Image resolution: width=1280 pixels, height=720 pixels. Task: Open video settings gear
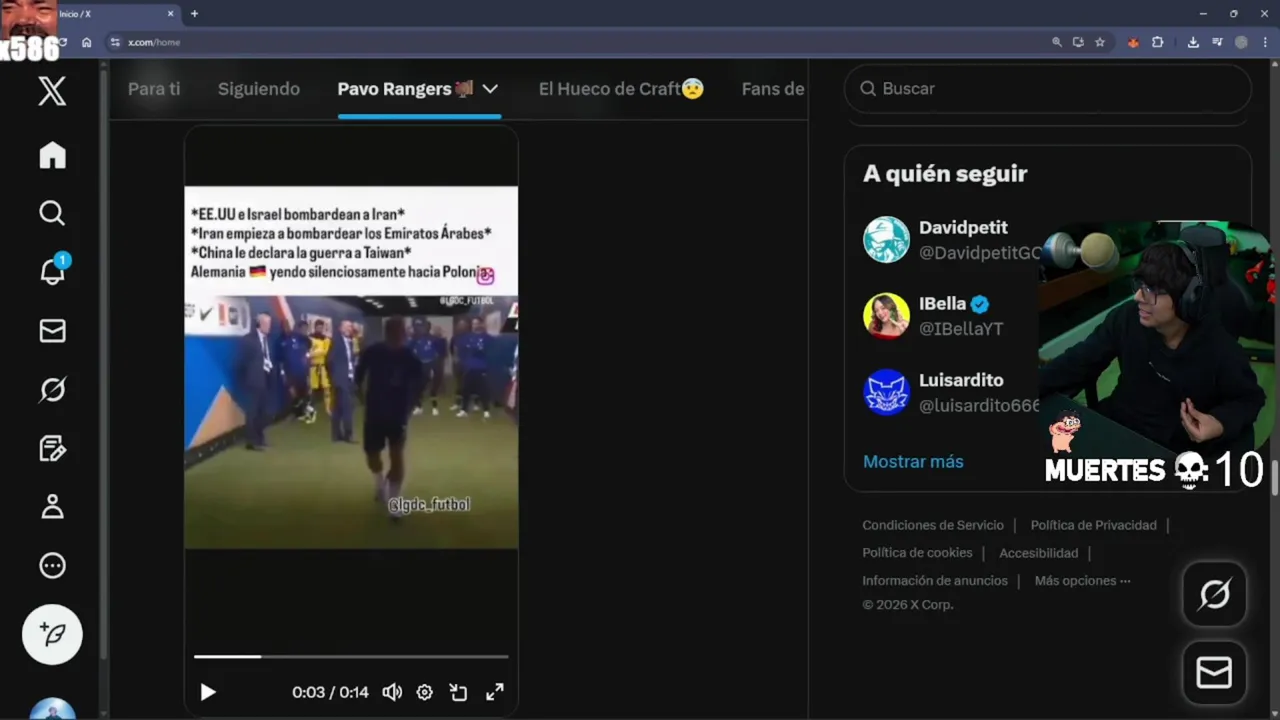(425, 692)
